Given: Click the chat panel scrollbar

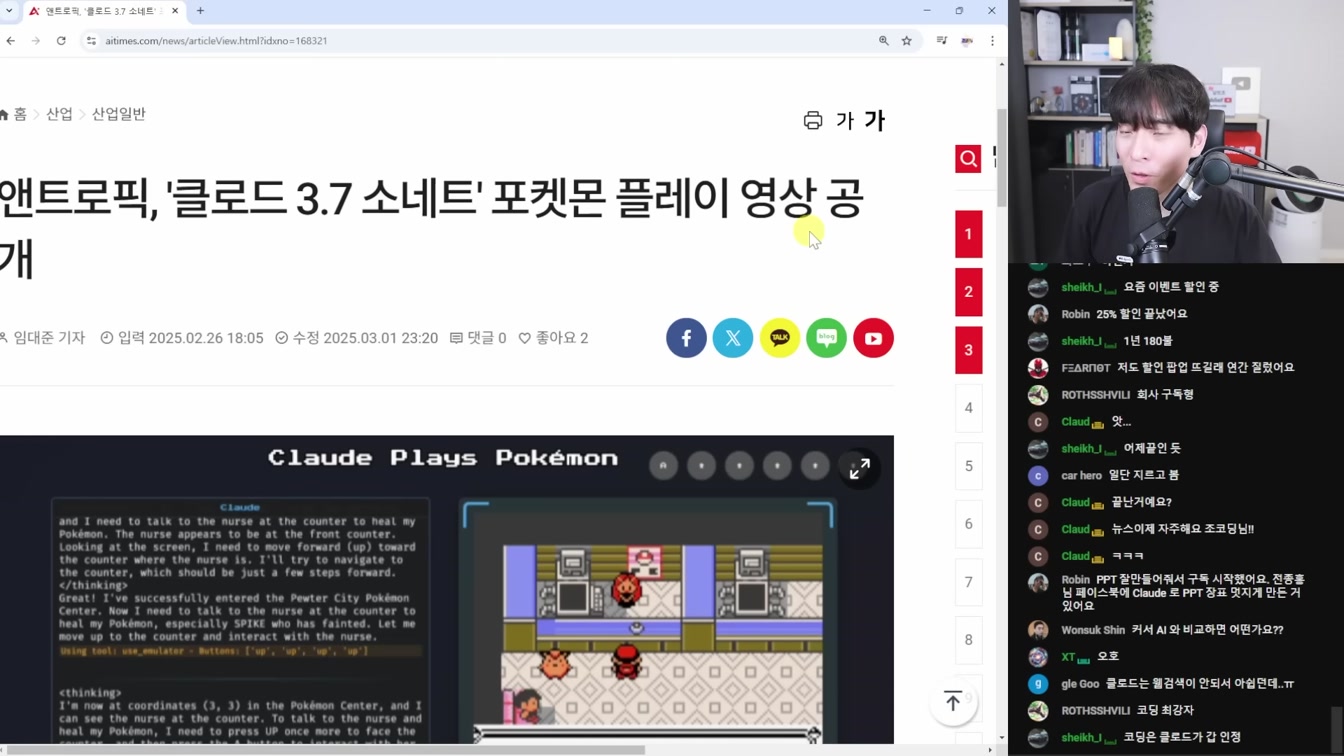Looking at the screenshot, I should [x=1338, y=730].
